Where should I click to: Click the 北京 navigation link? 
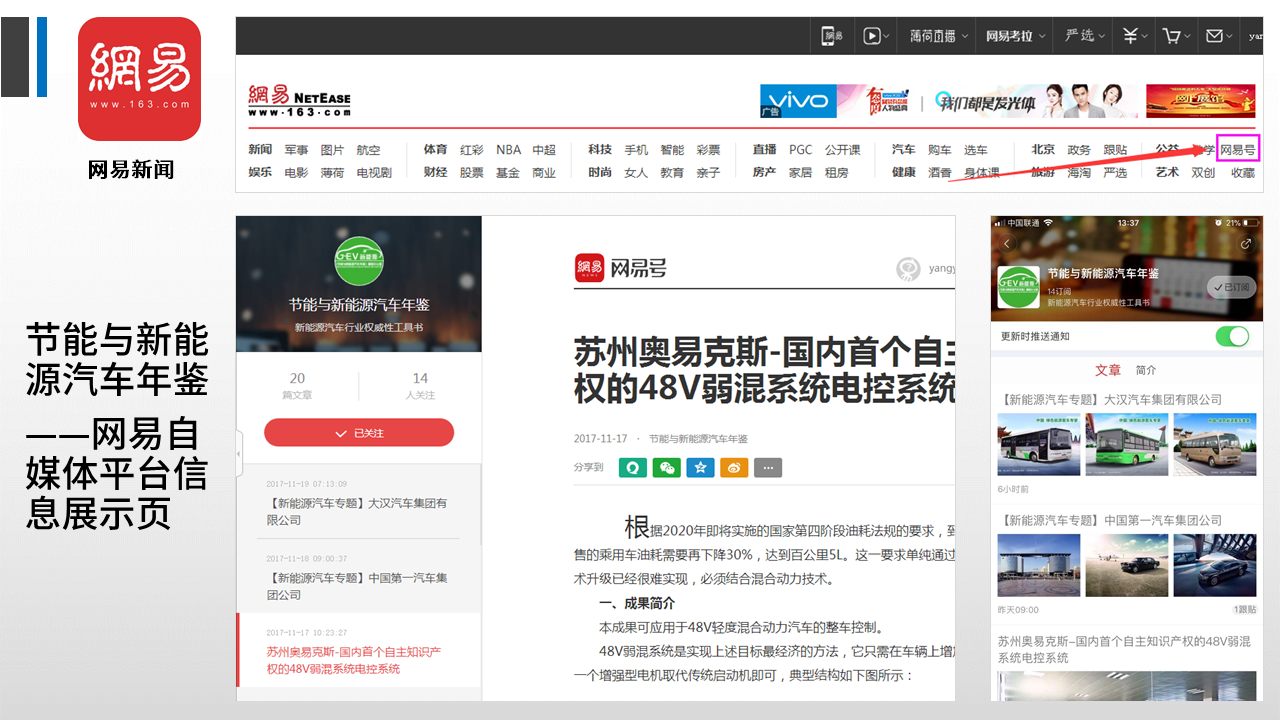click(x=1043, y=150)
